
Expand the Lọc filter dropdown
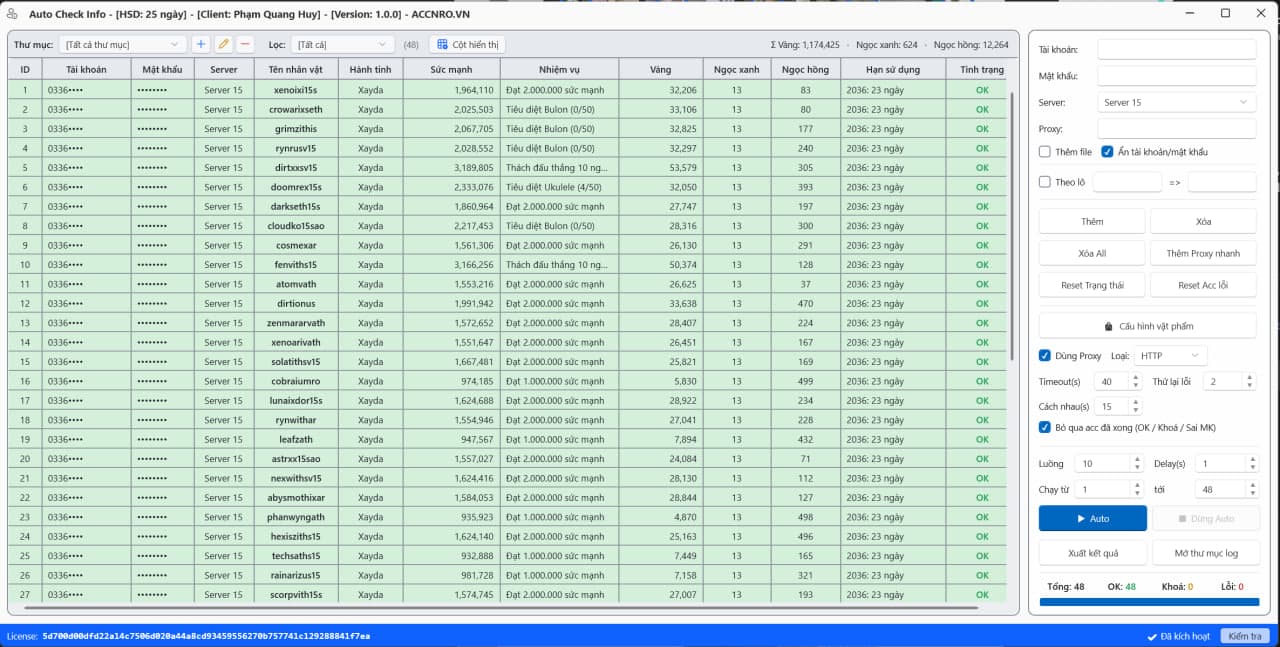[x=343, y=44]
